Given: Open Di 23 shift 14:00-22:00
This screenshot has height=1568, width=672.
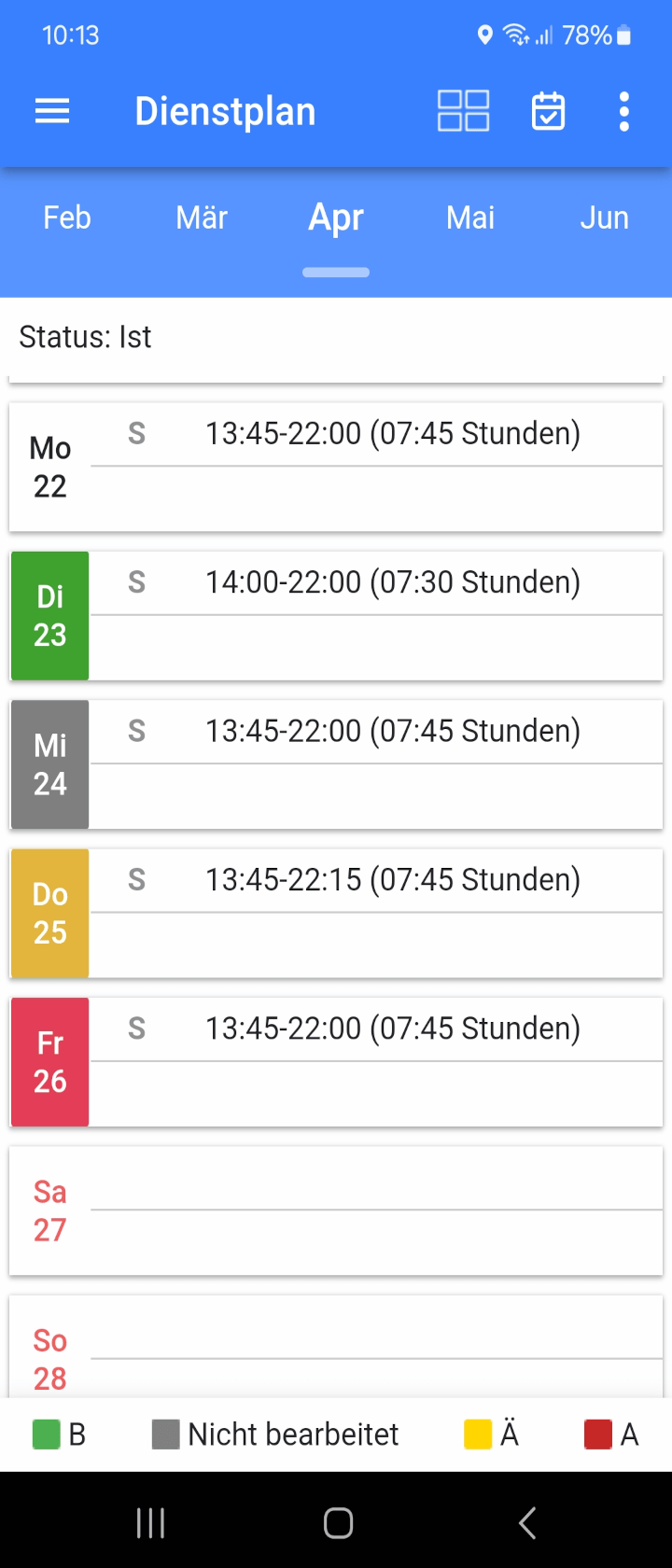Looking at the screenshot, I should 392,583.
